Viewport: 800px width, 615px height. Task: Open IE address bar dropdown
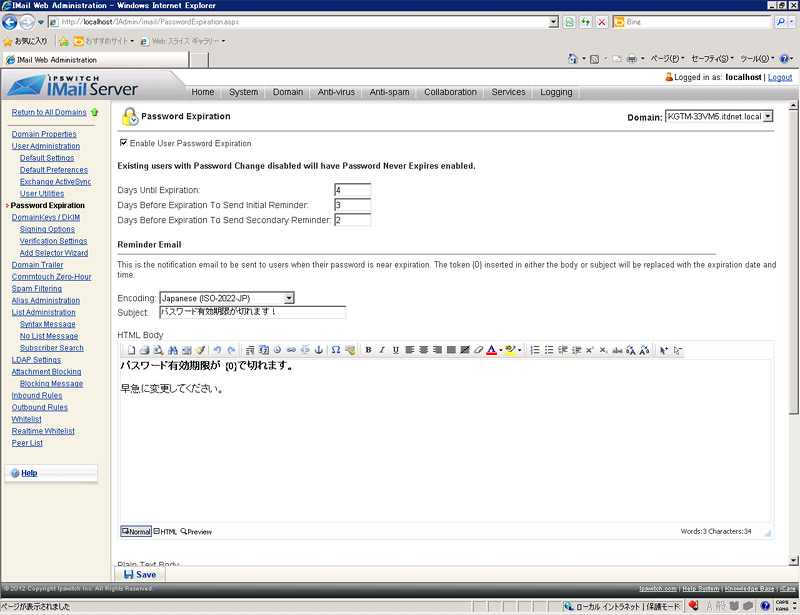(554, 22)
